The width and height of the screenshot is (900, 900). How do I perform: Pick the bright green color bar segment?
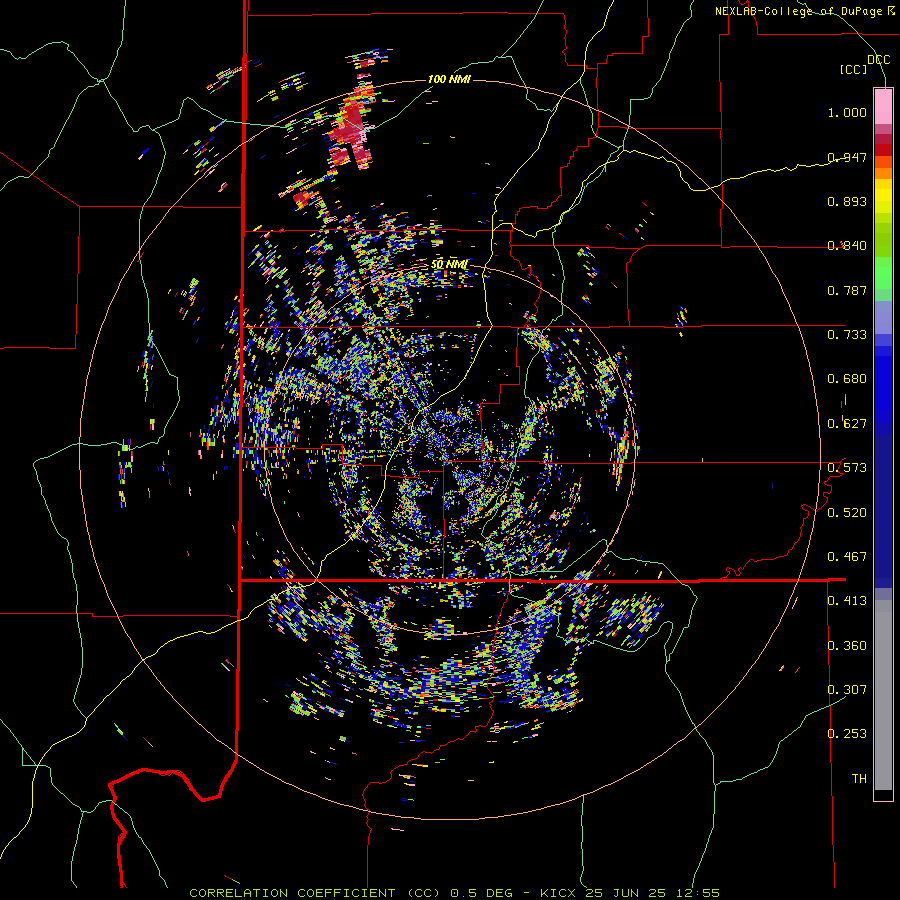[883, 274]
